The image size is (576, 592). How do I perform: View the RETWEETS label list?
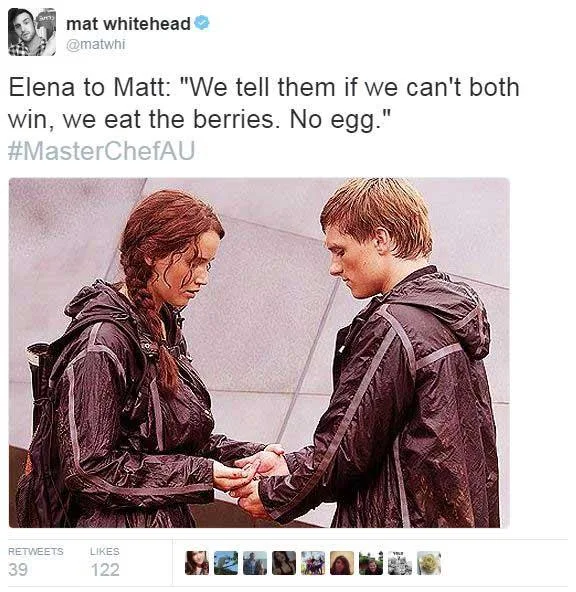(36, 551)
